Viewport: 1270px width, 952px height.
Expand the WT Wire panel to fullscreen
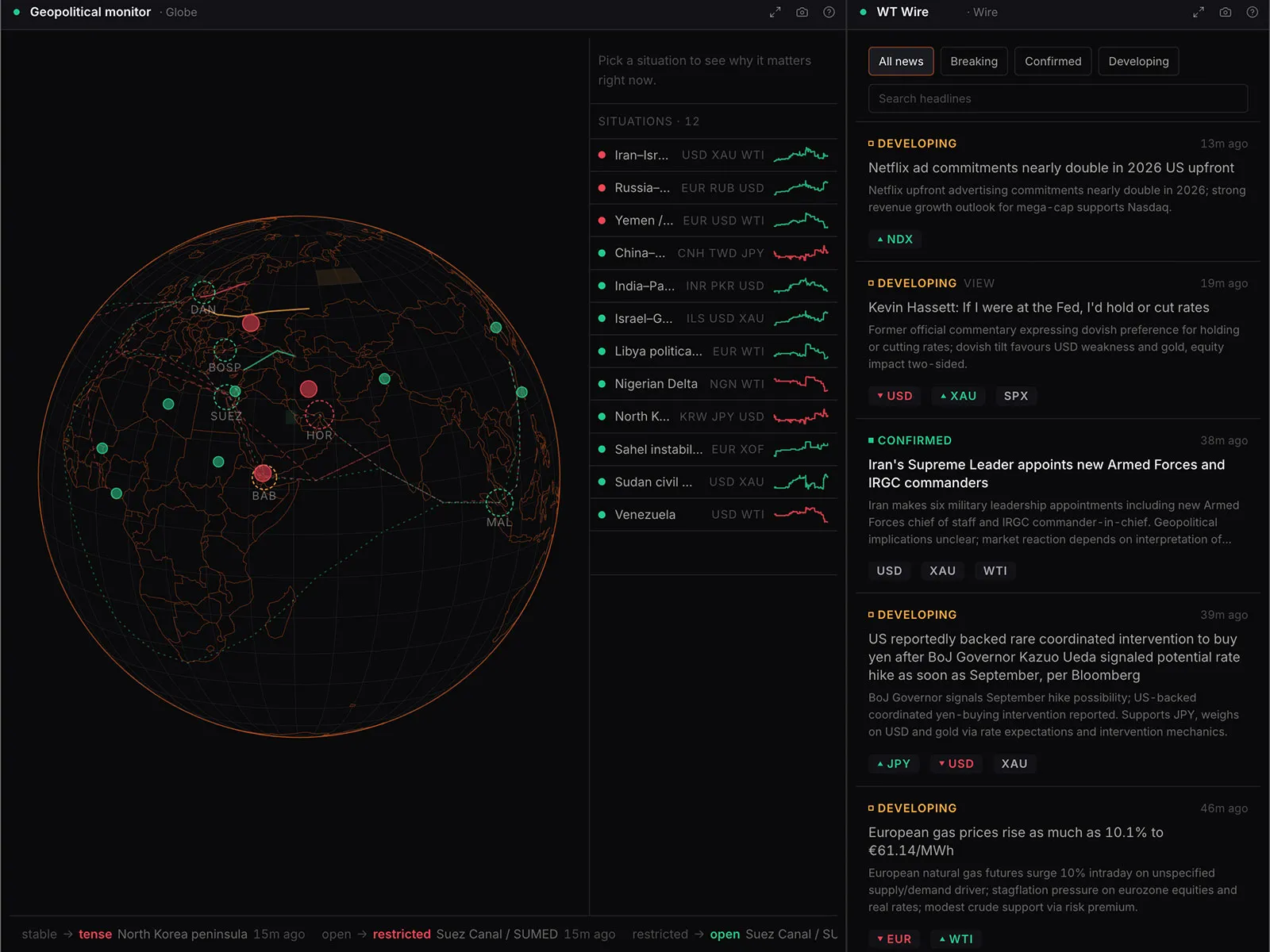point(1199,12)
